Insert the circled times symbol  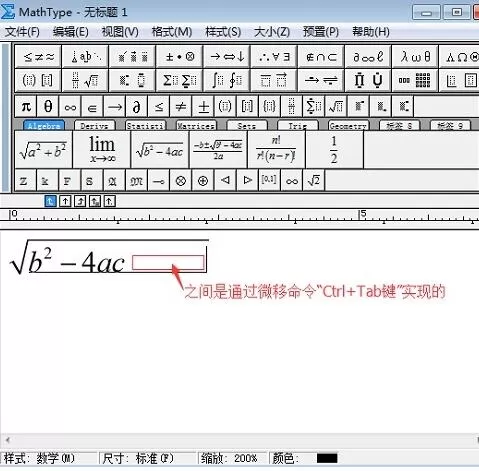coord(181,181)
